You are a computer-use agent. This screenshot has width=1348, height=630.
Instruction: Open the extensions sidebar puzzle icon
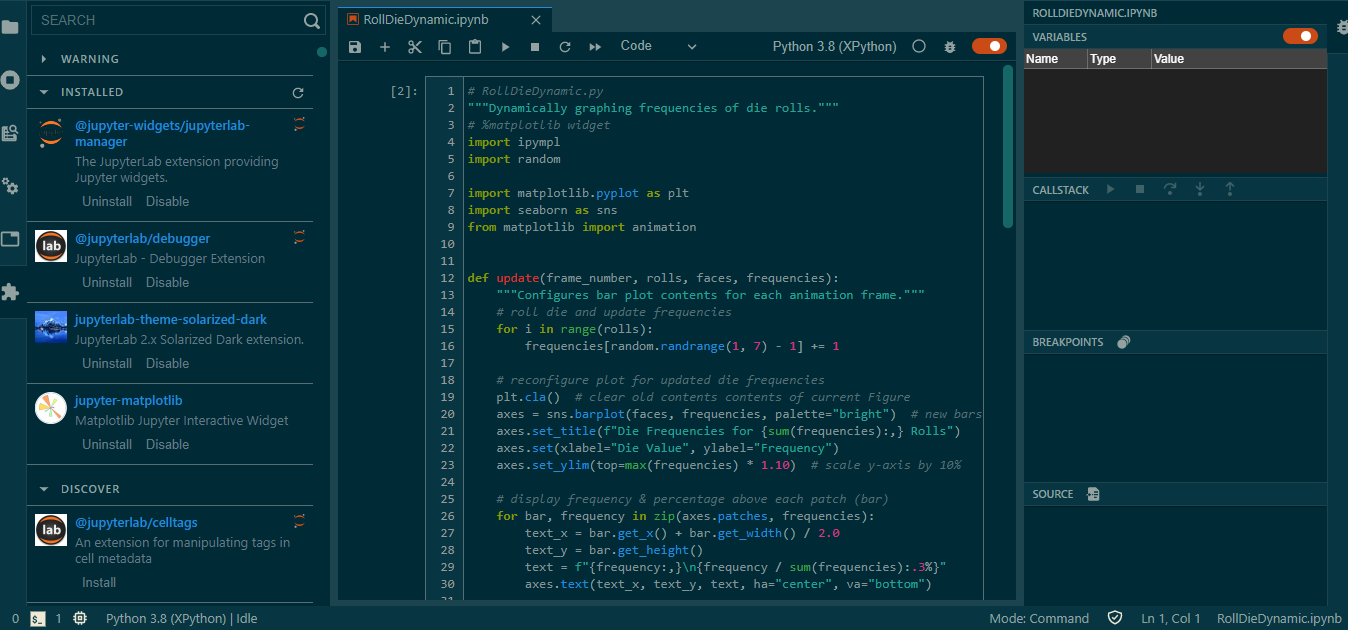tap(10, 292)
